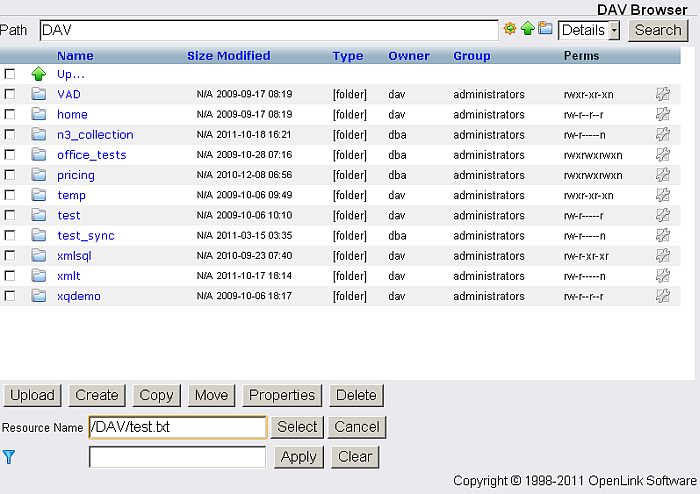Click the VAD folder icon
This screenshot has width=700, height=494.
tap(39, 94)
